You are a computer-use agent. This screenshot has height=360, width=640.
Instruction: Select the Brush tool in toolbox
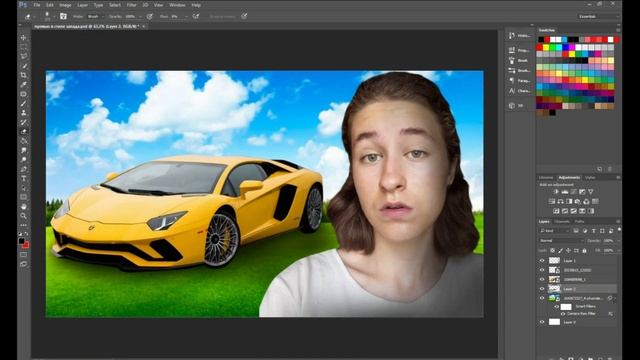(x=24, y=103)
